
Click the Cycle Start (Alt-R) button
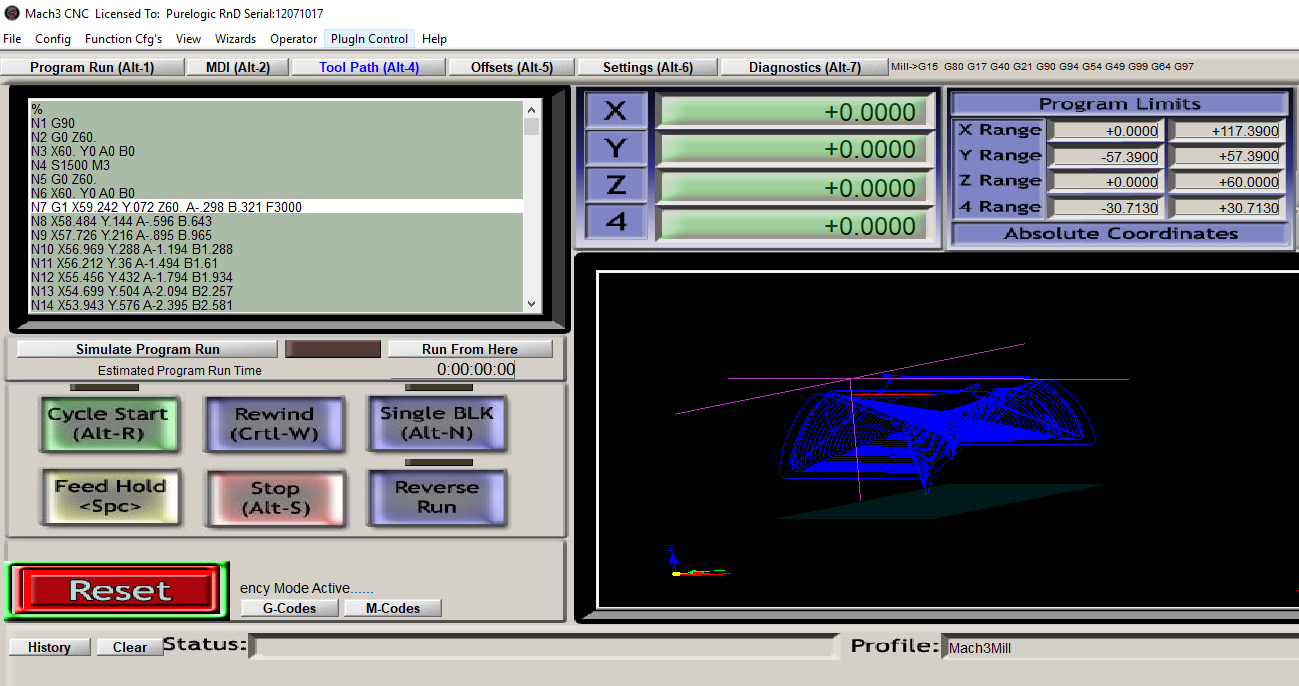point(108,424)
